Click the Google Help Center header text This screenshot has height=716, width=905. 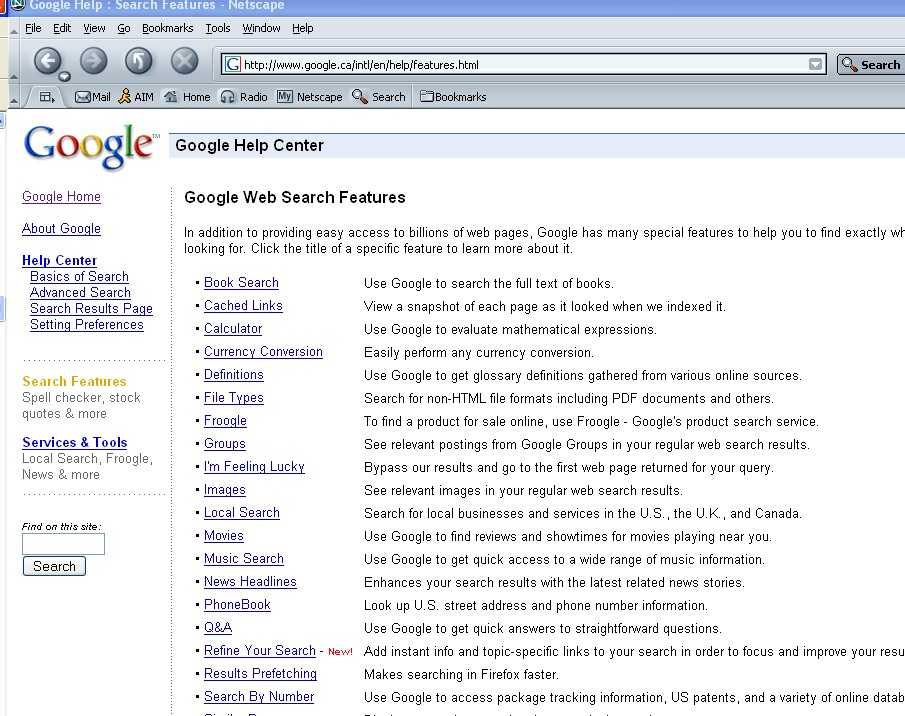pos(249,145)
